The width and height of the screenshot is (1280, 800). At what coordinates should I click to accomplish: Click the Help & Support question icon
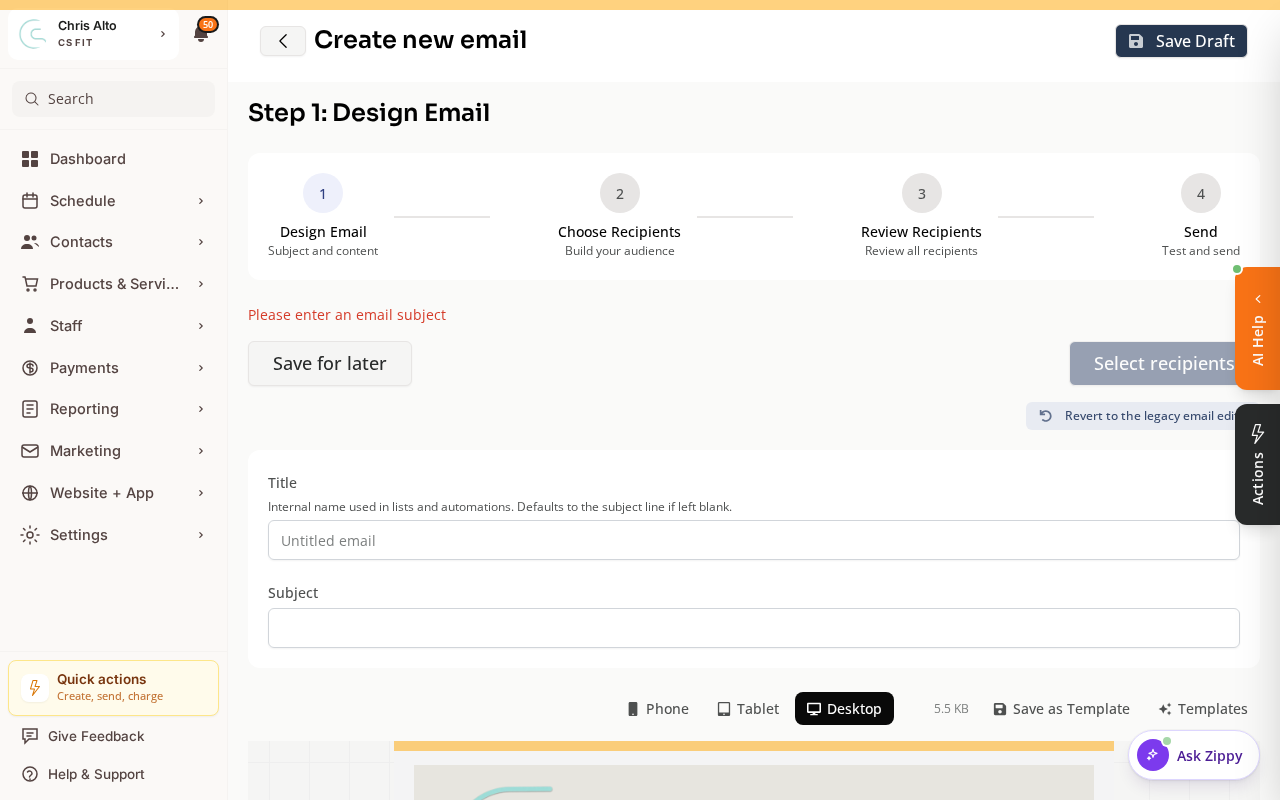[x=30, y=774]
